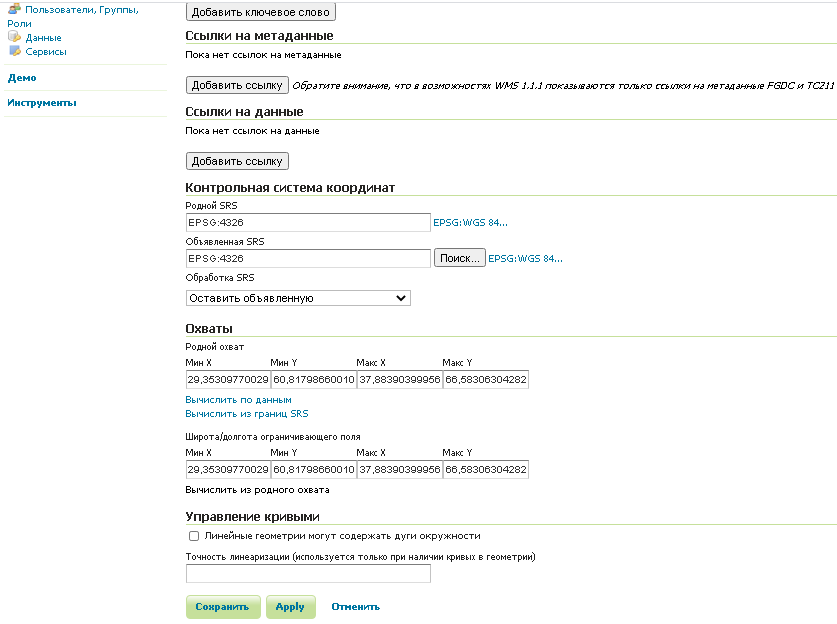
Task: Add a data link under Ссылки на данные
Action: click(236, 160)
